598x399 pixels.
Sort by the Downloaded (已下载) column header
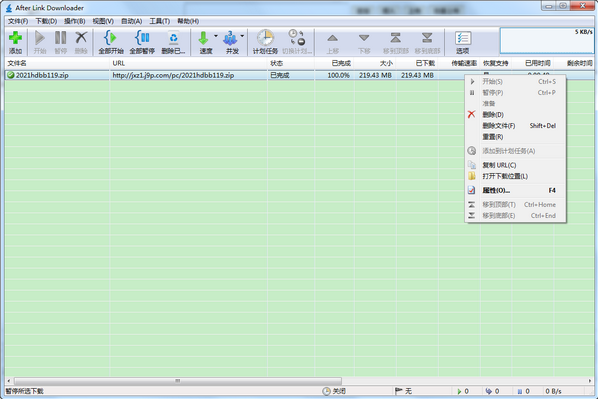(x=417, y=63)
